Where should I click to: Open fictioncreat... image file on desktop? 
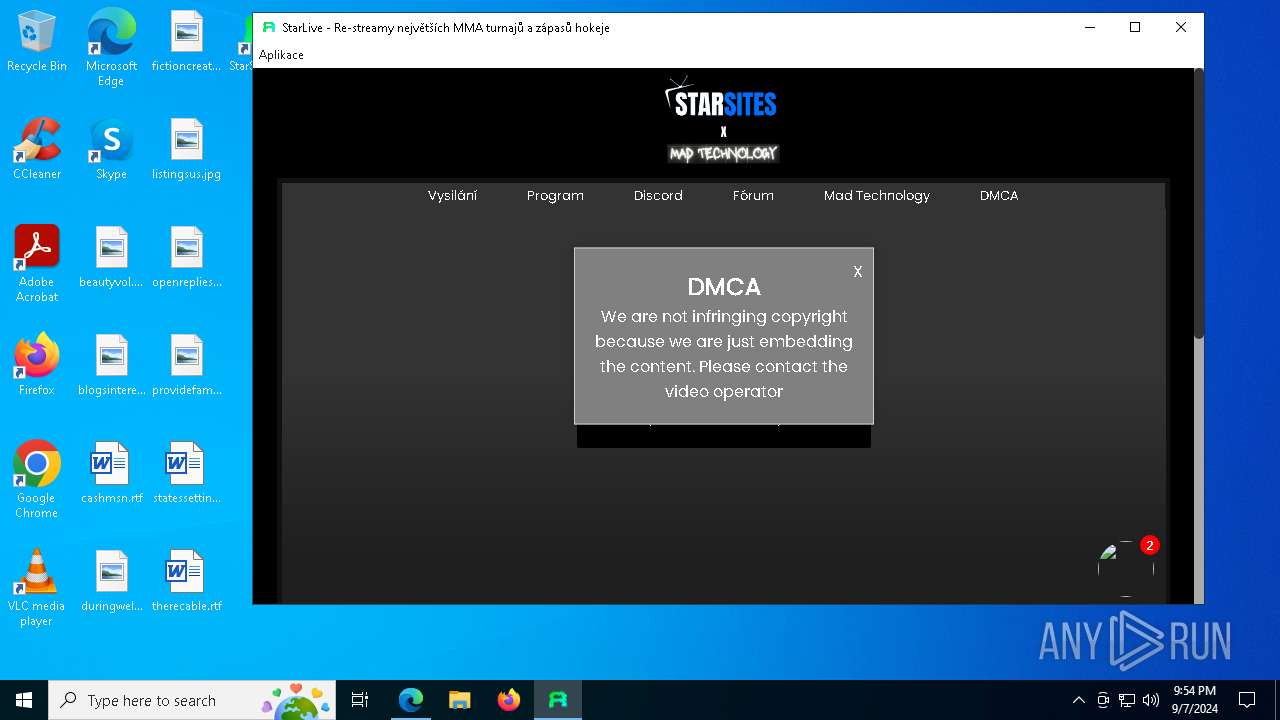(186, 42)
